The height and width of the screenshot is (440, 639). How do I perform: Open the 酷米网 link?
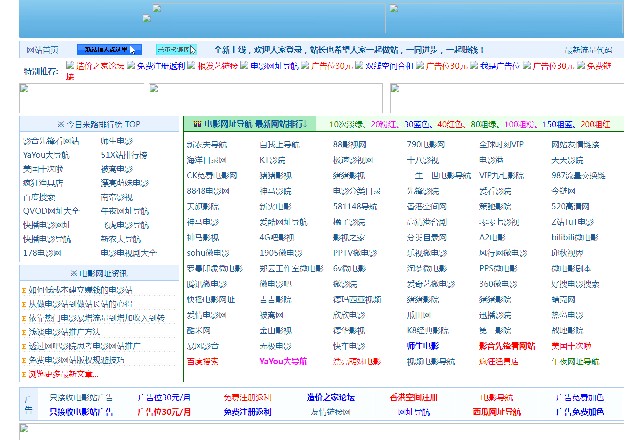pyautogui.click(x=198, y=330)
